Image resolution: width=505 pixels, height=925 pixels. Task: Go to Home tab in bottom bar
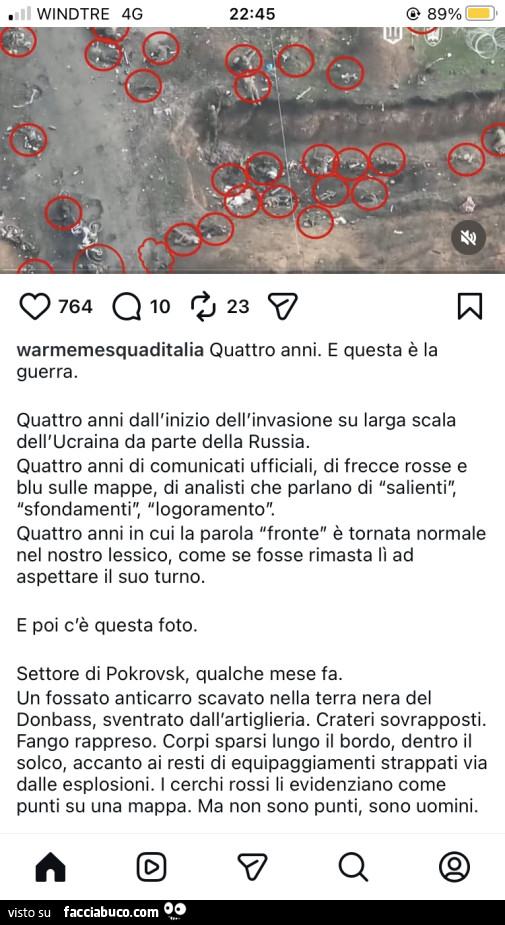[x=51, y=867]
